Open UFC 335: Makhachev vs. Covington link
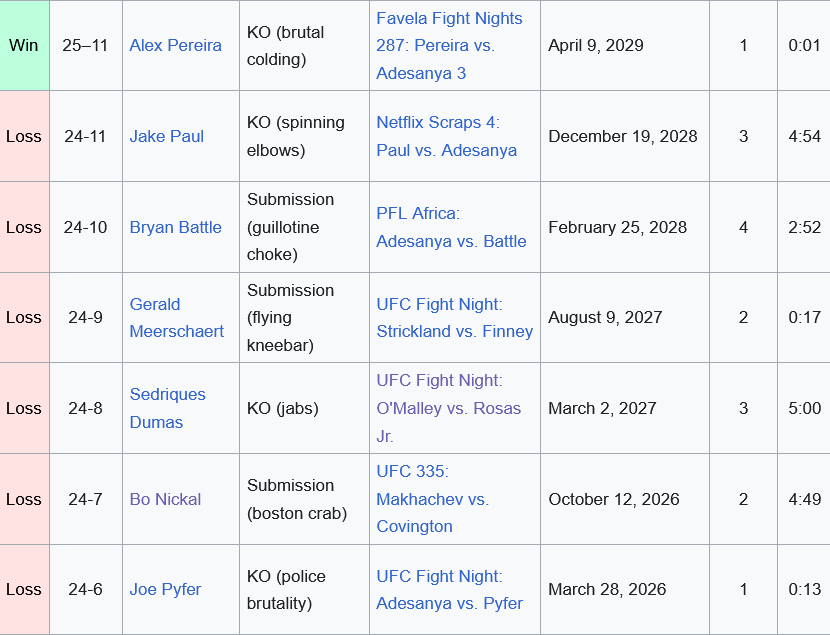The width and height of the screenshot is (830, 635). point(432,499)
